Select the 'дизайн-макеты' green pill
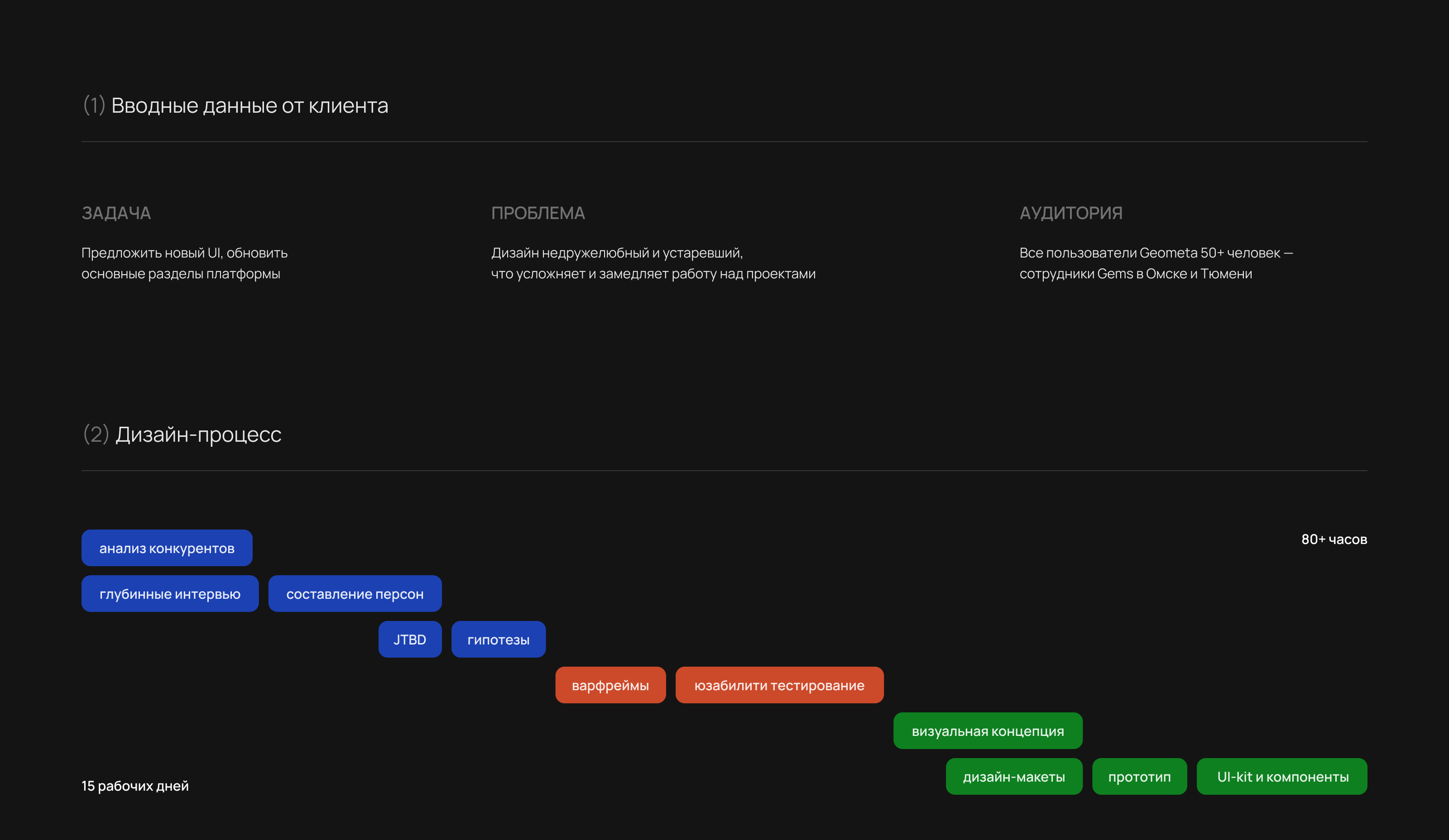Screen dimensions: 1449x840 (1014, 776)
